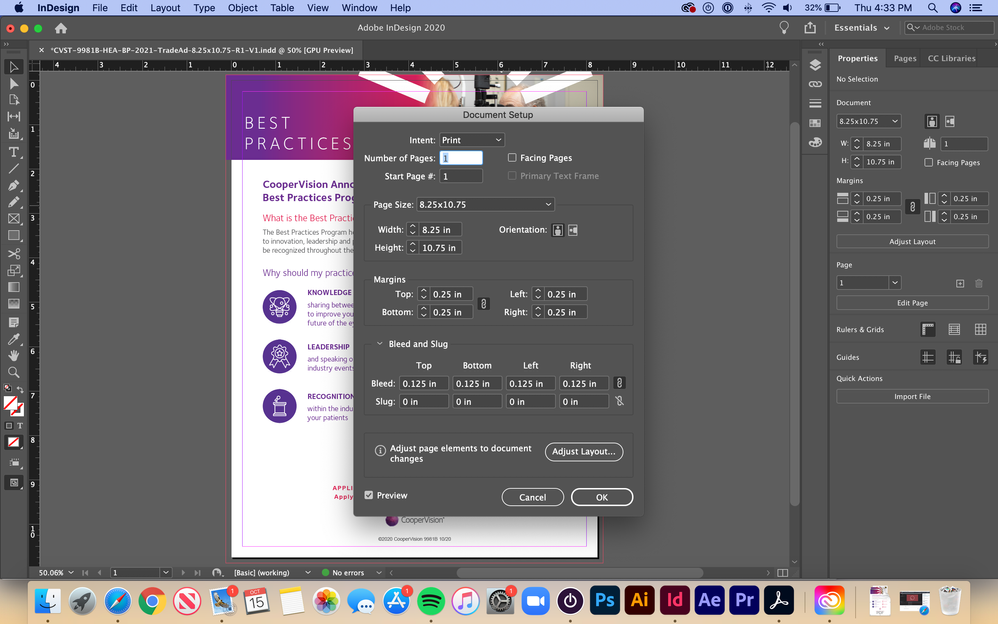The image size is (998, 624).
Task: Select the Direct Selection tool
Action: pos(13,83)
